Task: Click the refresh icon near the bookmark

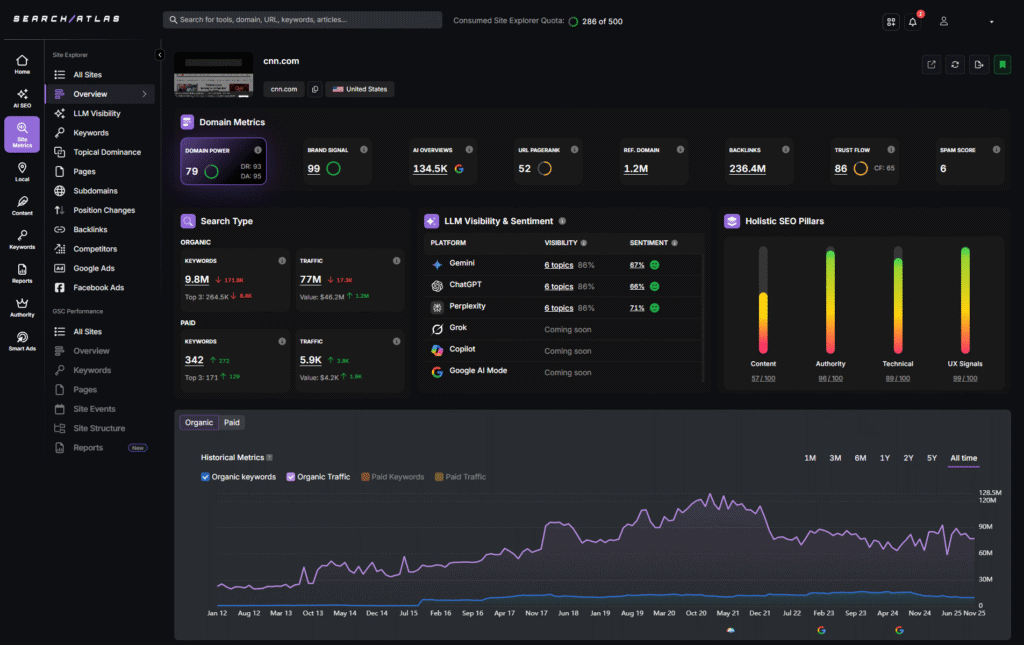Action: [x=954, y=63]
